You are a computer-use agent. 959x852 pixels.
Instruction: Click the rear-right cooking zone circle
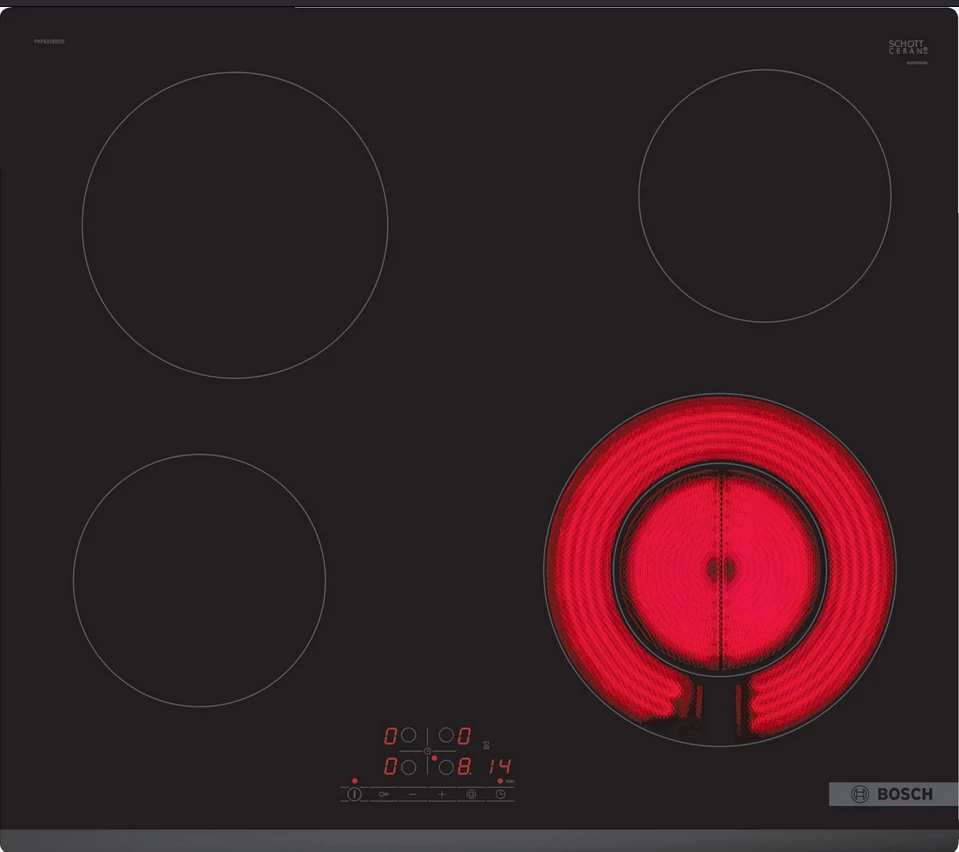coord(764,196)
